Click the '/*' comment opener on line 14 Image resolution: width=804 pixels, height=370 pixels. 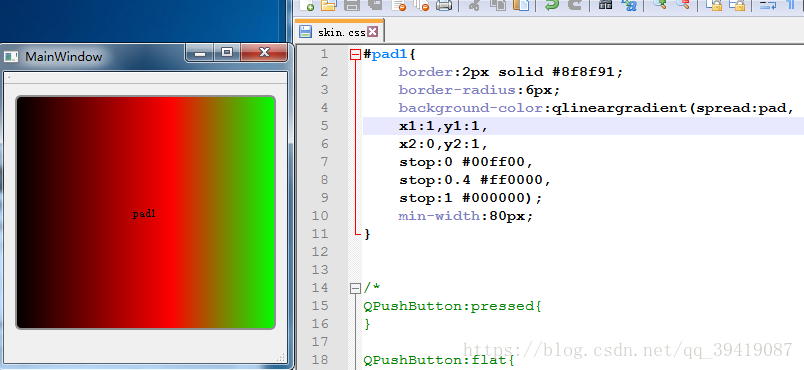[x=372, y=288]
